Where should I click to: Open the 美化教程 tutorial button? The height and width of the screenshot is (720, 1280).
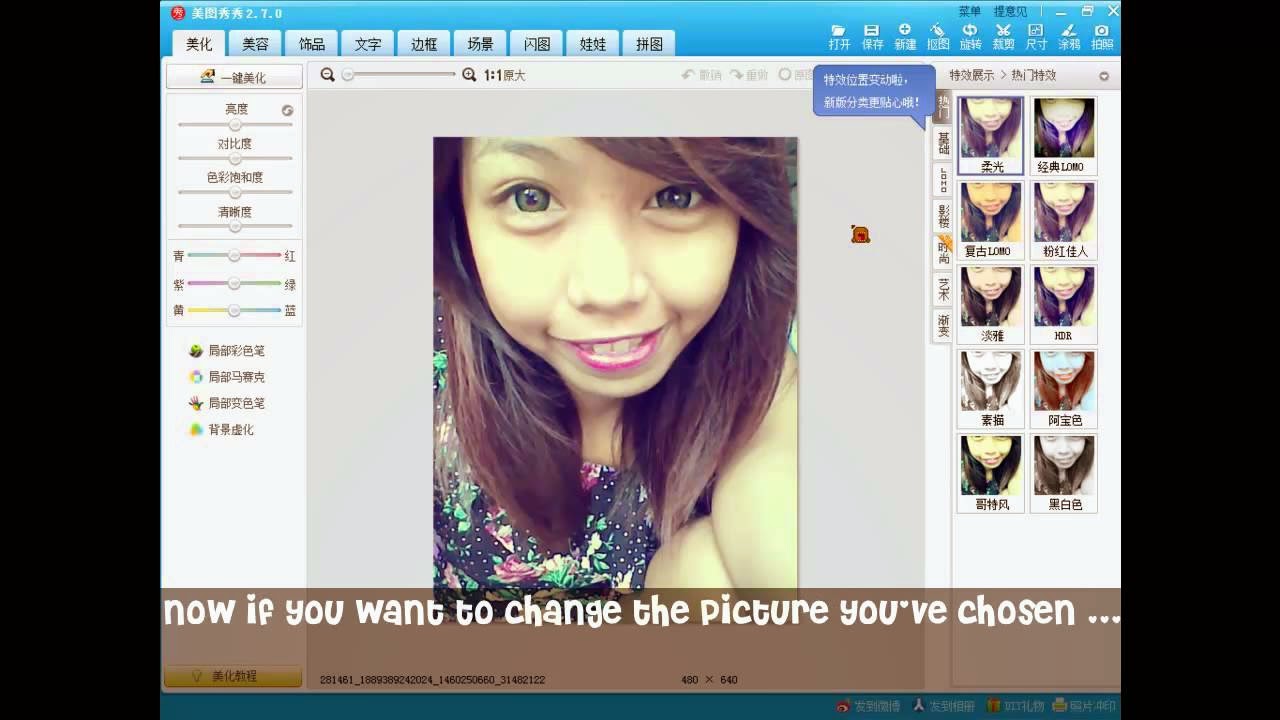pos(235,675)
